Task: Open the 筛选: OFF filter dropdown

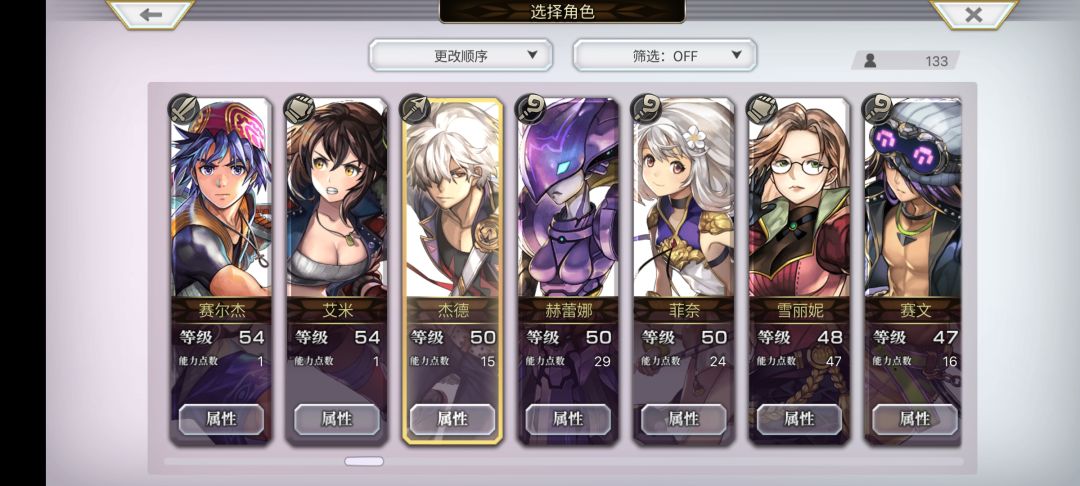Action: click(665, 55)
